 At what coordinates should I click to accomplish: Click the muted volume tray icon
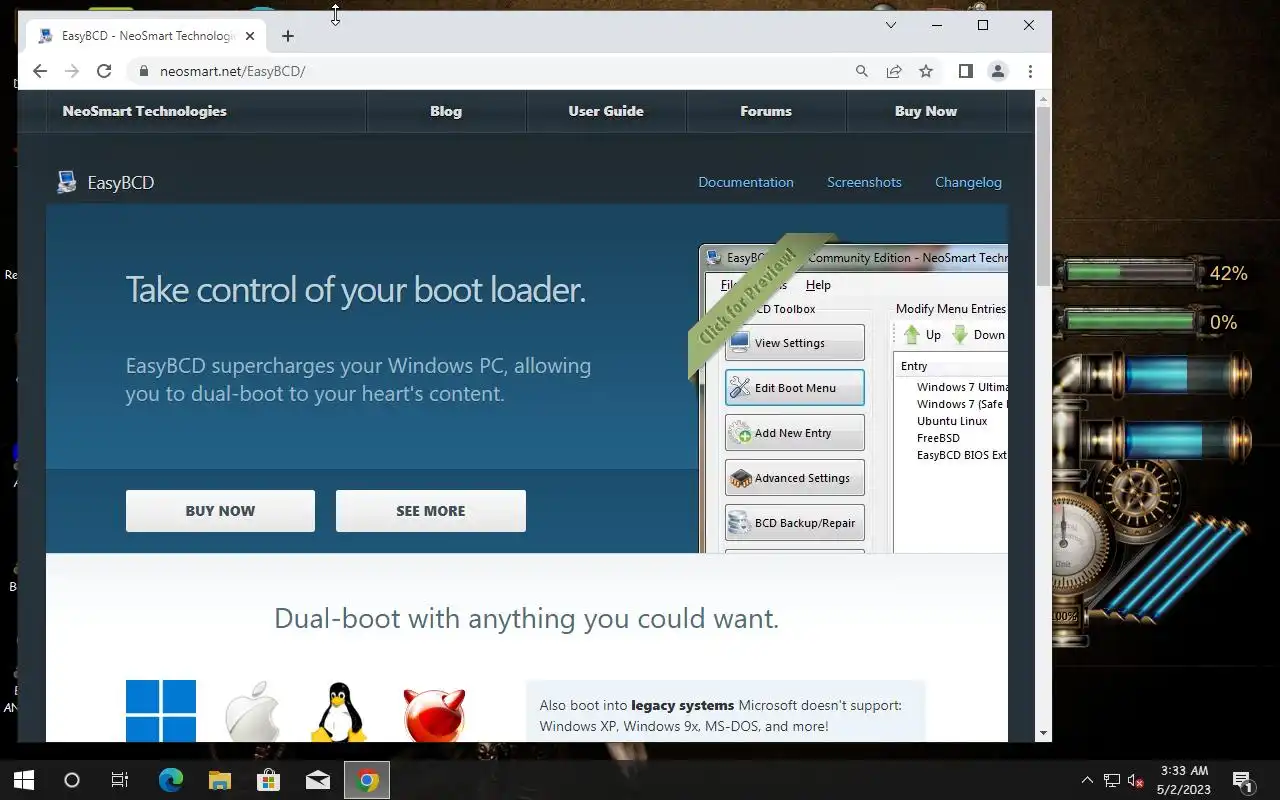tap(1135, 780)
